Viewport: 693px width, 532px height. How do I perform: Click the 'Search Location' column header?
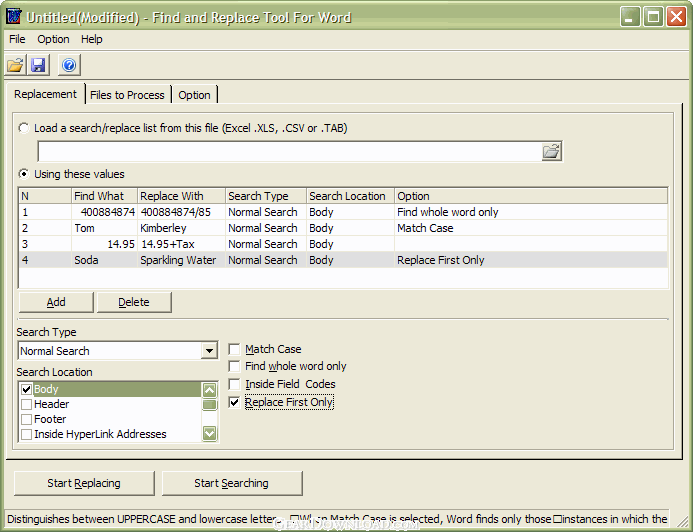(350, 196)
